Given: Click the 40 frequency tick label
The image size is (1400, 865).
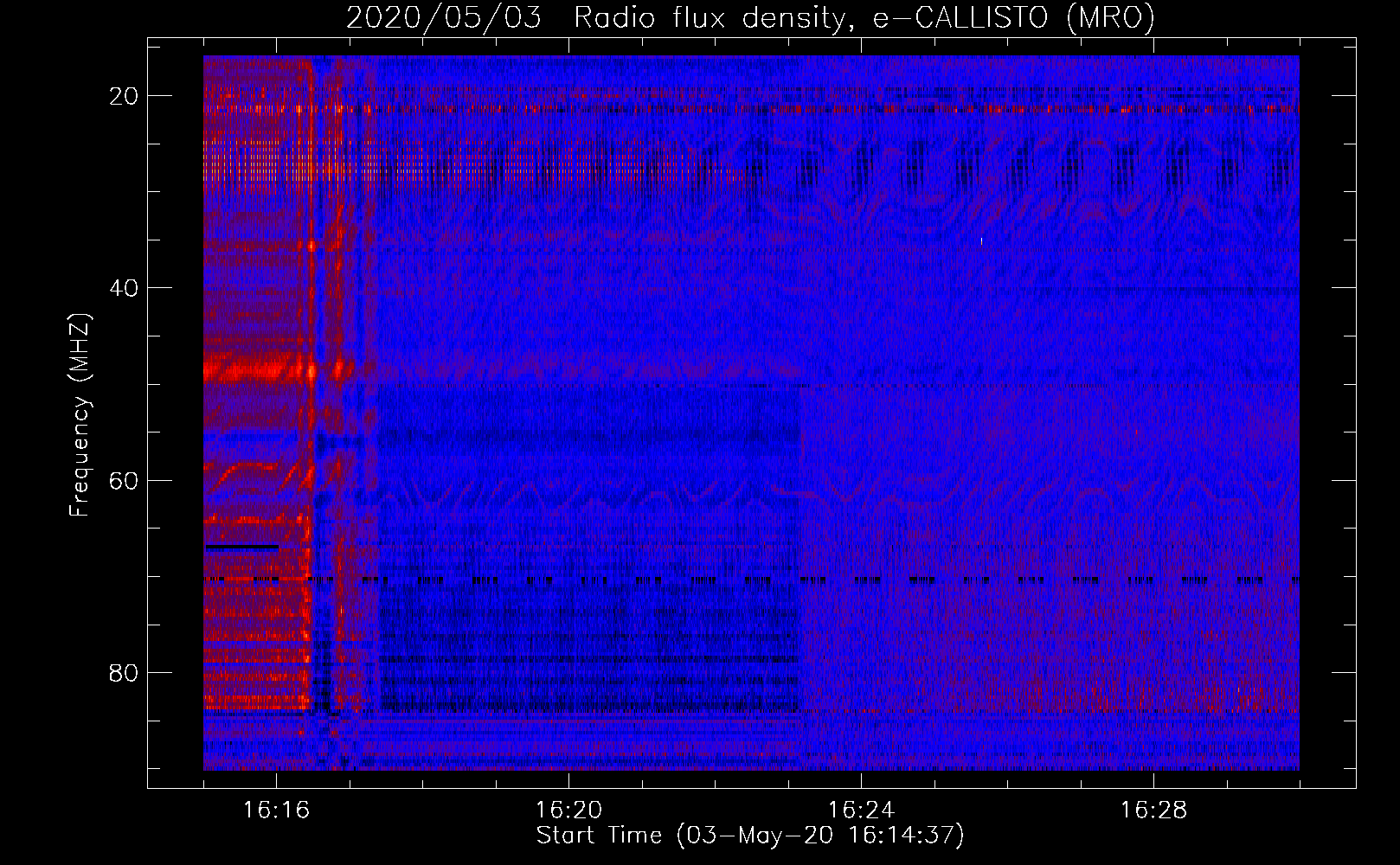Looking at the screenshot, I should pos(124,288).
